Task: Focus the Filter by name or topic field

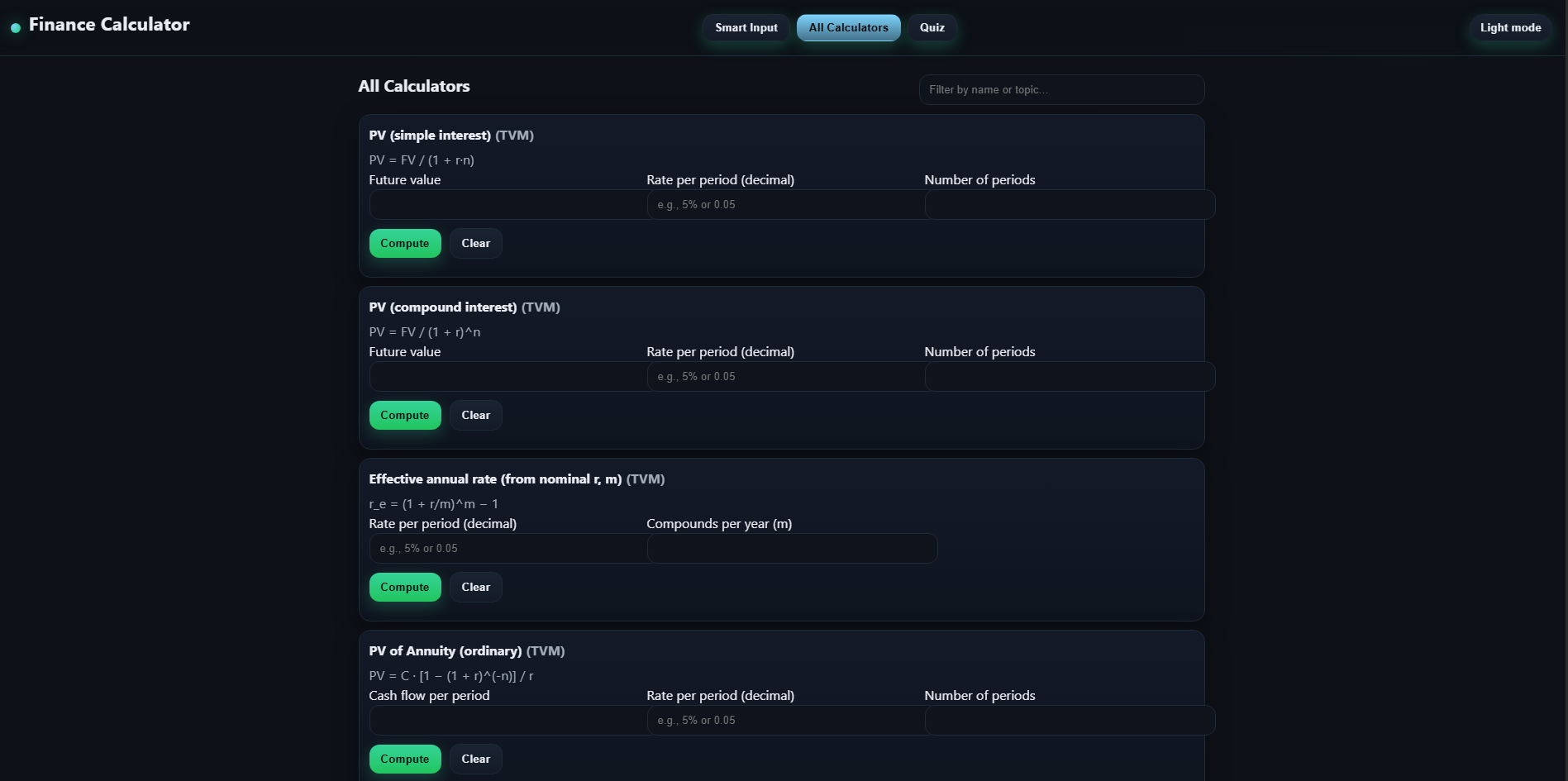Action: click(x=1060, y=89)
